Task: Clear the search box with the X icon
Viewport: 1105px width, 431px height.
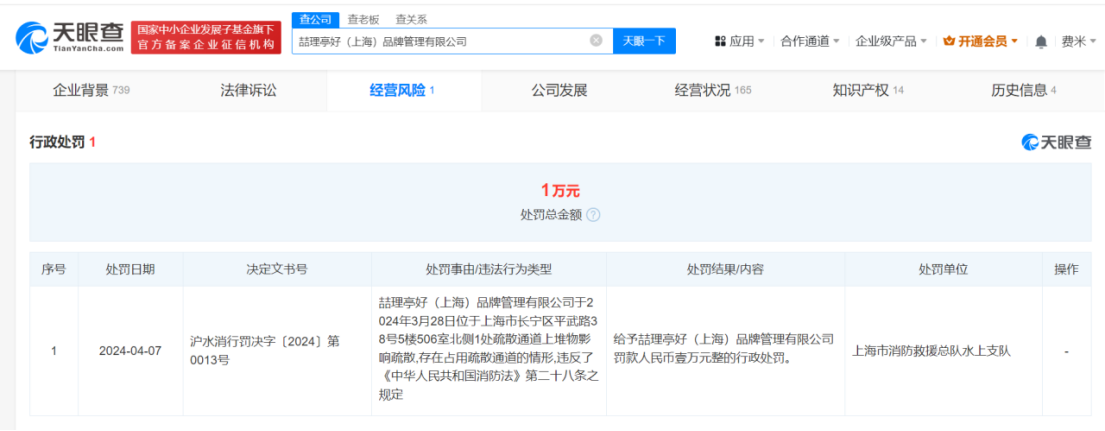Action: pyautogui.click(x=596, y=41)
